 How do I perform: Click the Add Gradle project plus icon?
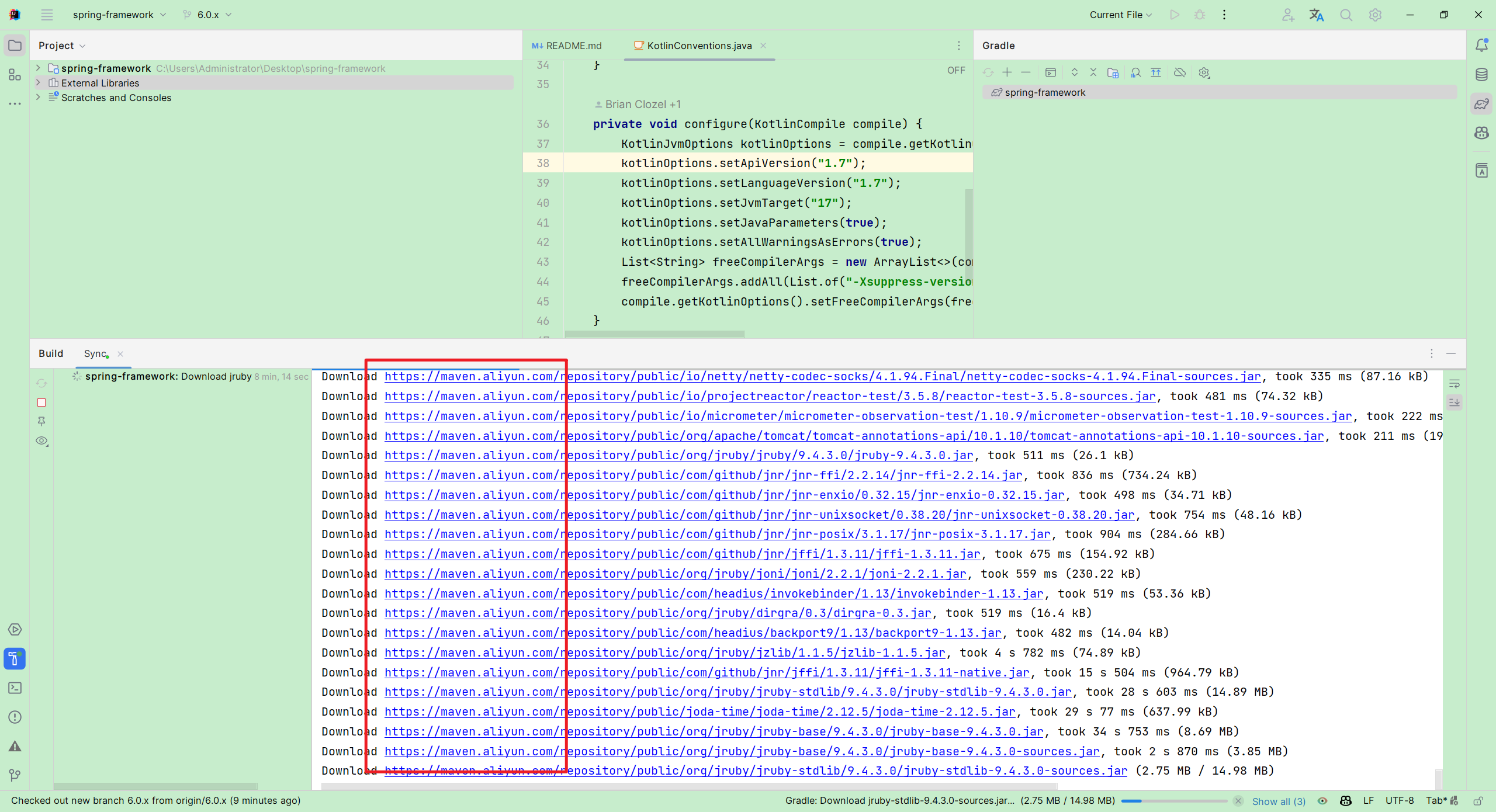click(1007, 72)
